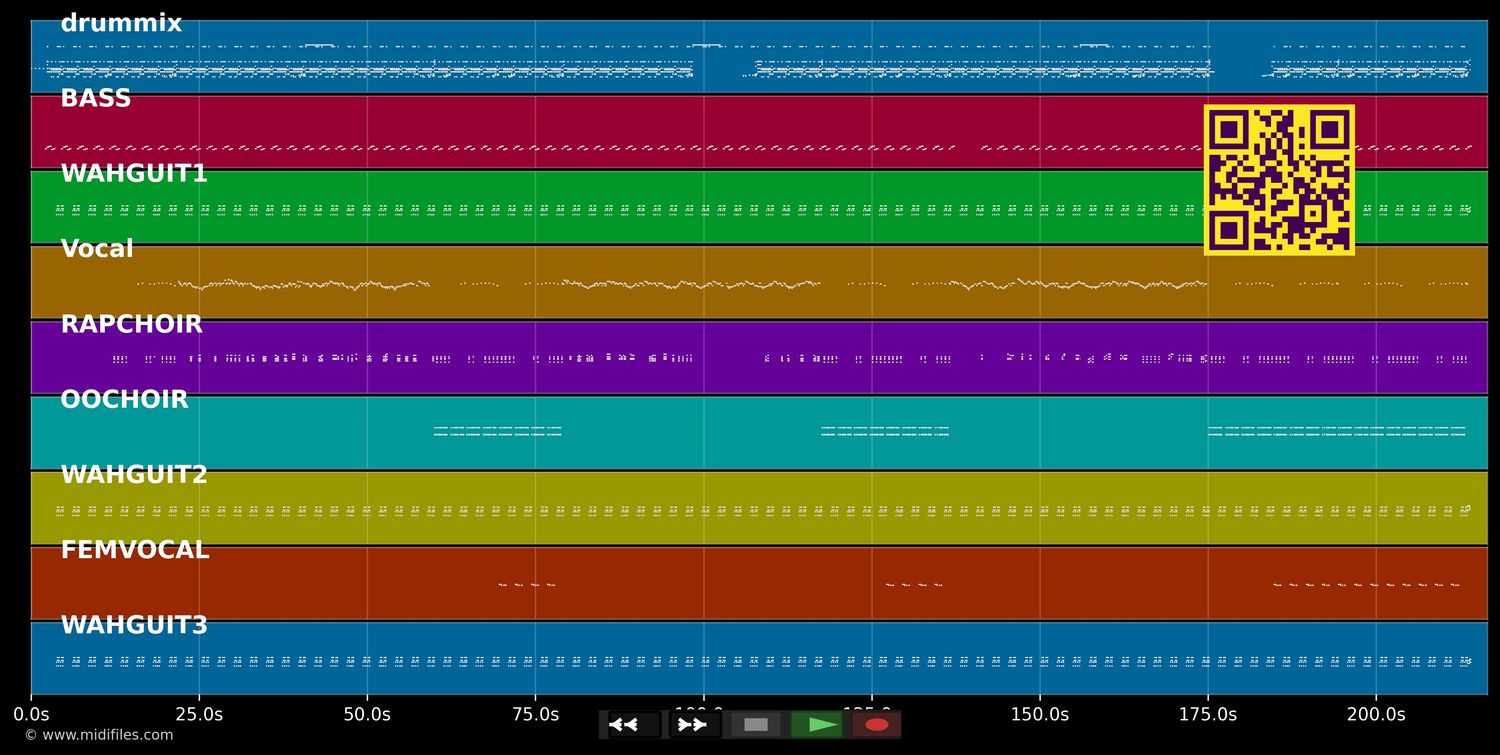1500x755 pixels.
Task: Mute the FEMVOCAL track
Action: point(135,549)
